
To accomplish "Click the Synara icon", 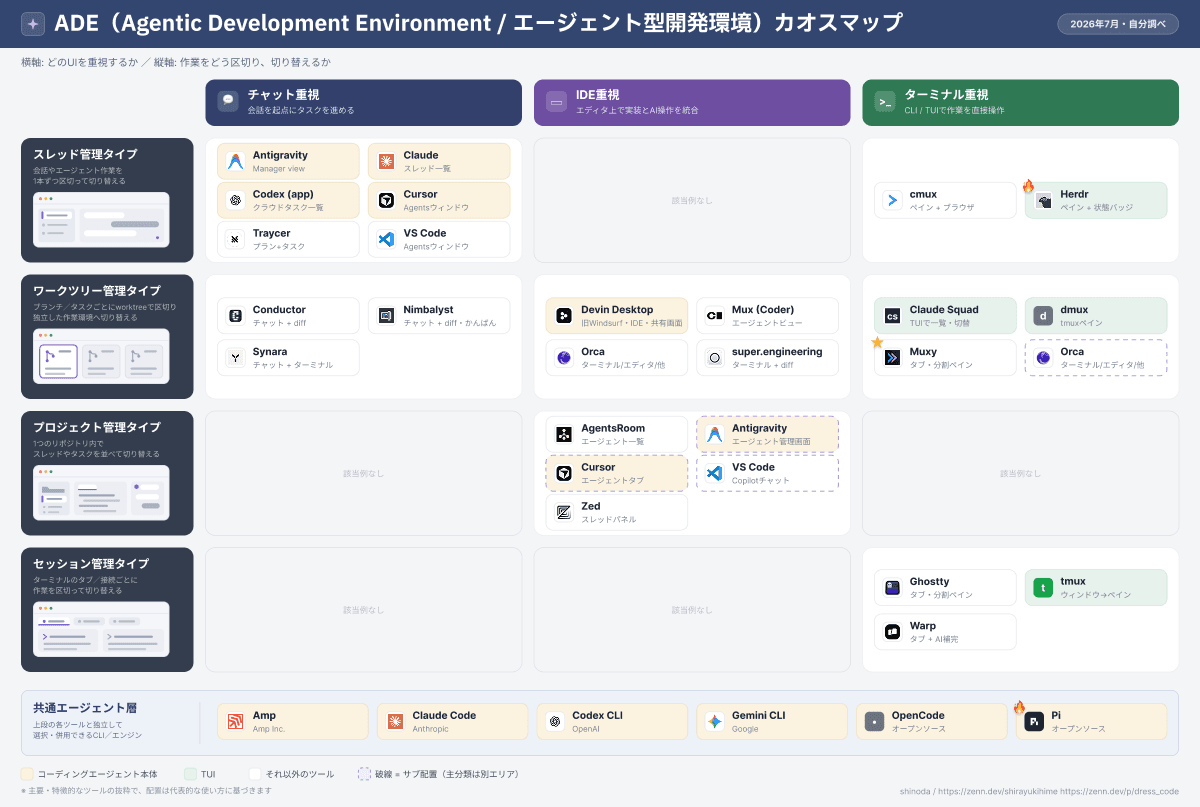I will pos(236,357).
